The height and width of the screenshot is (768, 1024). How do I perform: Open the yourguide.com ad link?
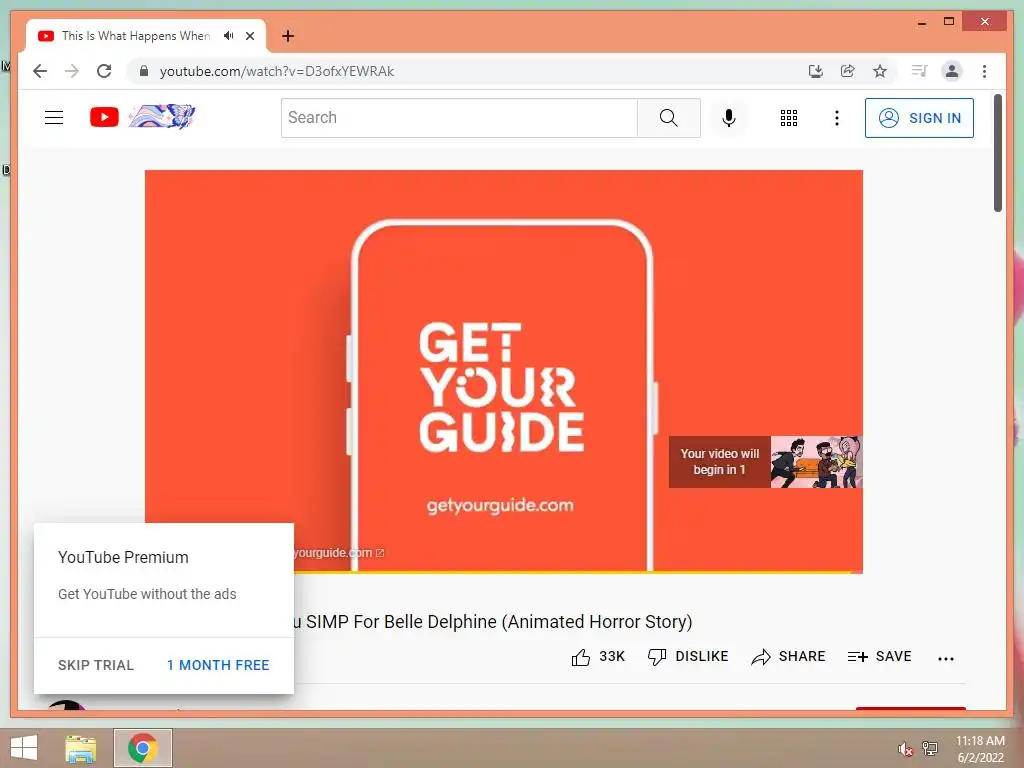click(x=339, y=552)
